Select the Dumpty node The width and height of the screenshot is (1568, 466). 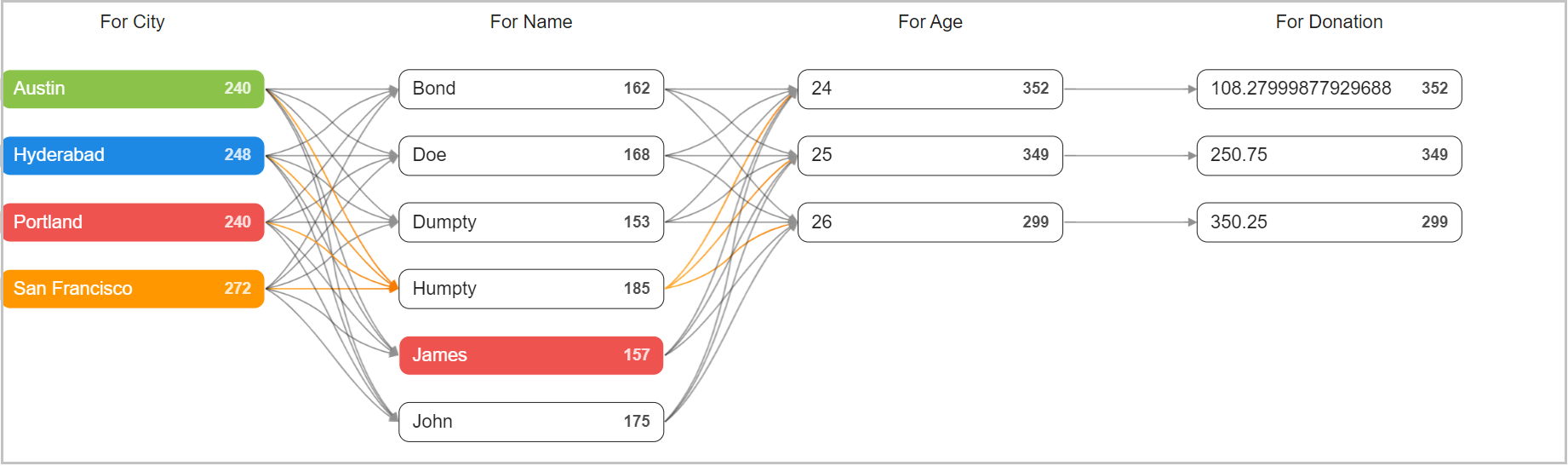[530, 222]
